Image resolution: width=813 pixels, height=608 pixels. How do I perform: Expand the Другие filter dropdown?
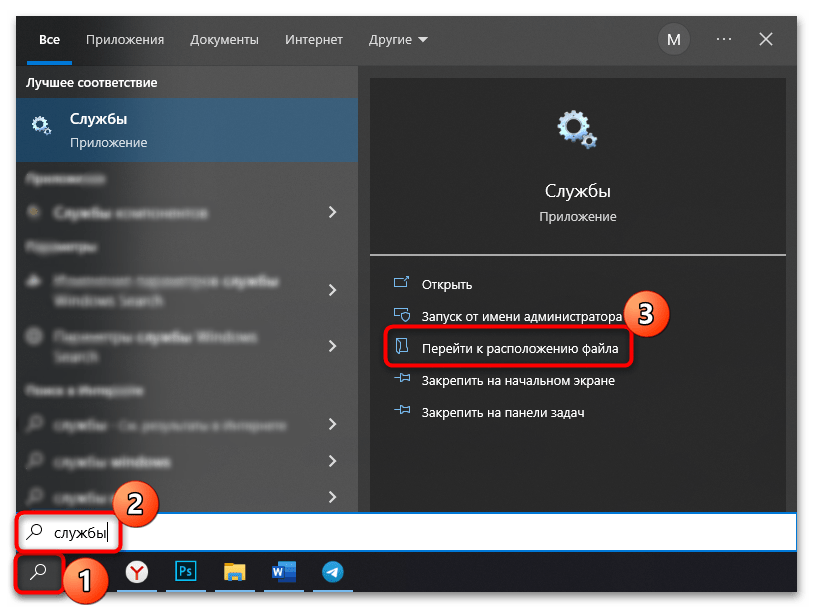pos(397,40)
